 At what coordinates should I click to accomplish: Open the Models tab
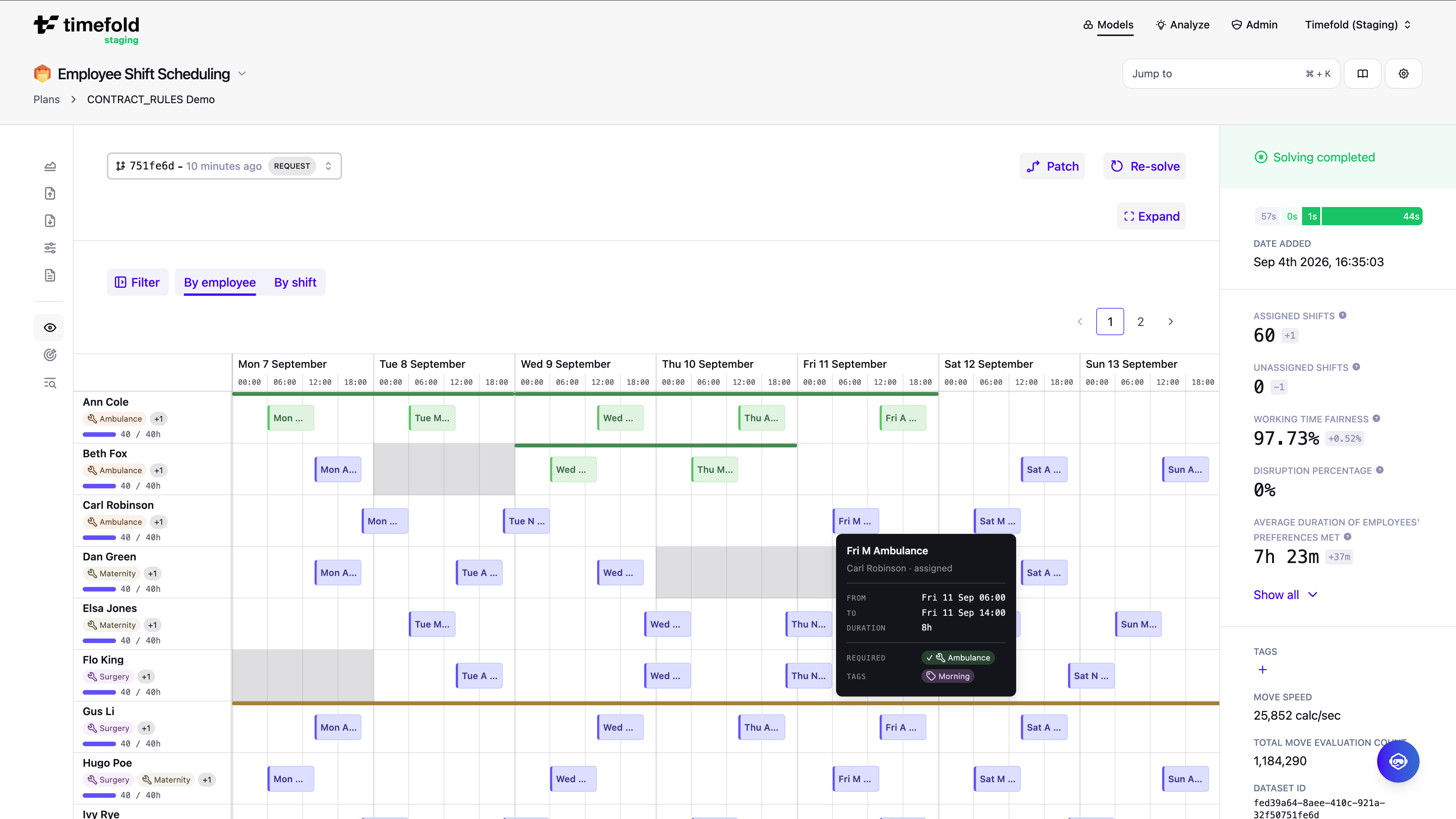[x=1108, y=25]
